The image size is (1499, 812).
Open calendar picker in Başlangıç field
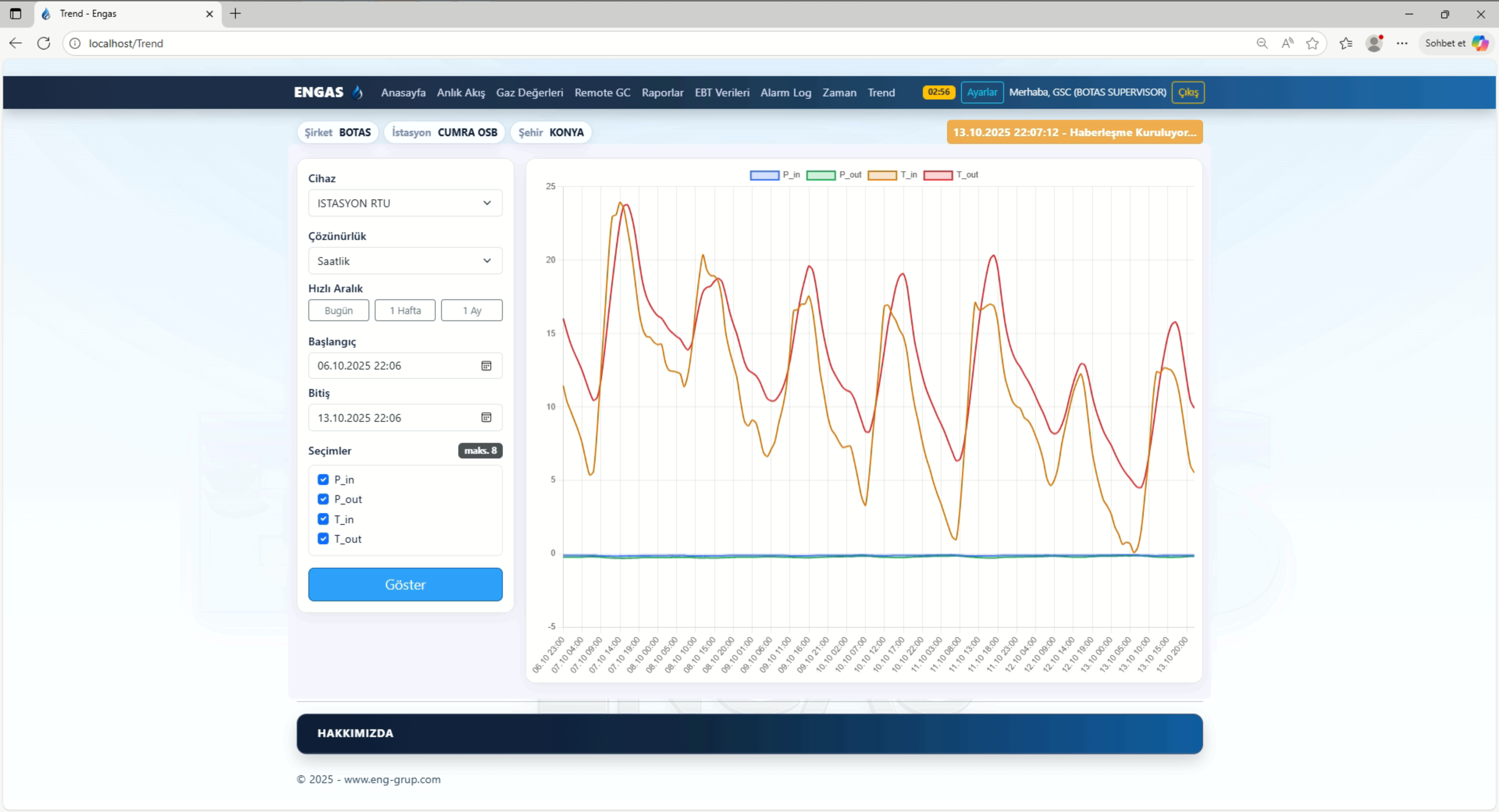tap(486, 365)
